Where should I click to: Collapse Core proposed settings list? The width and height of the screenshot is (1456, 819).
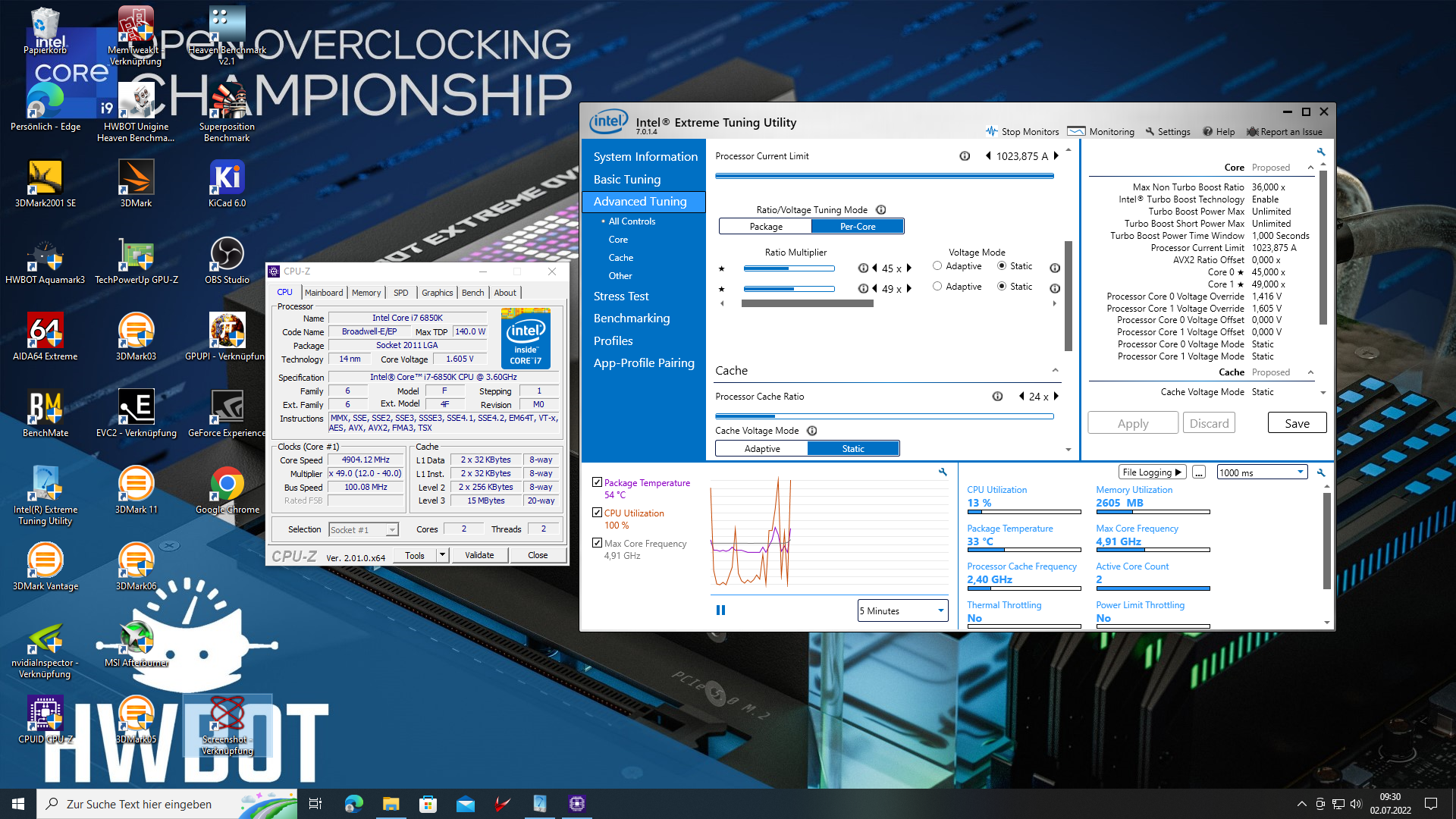(x=1310, y=168)
